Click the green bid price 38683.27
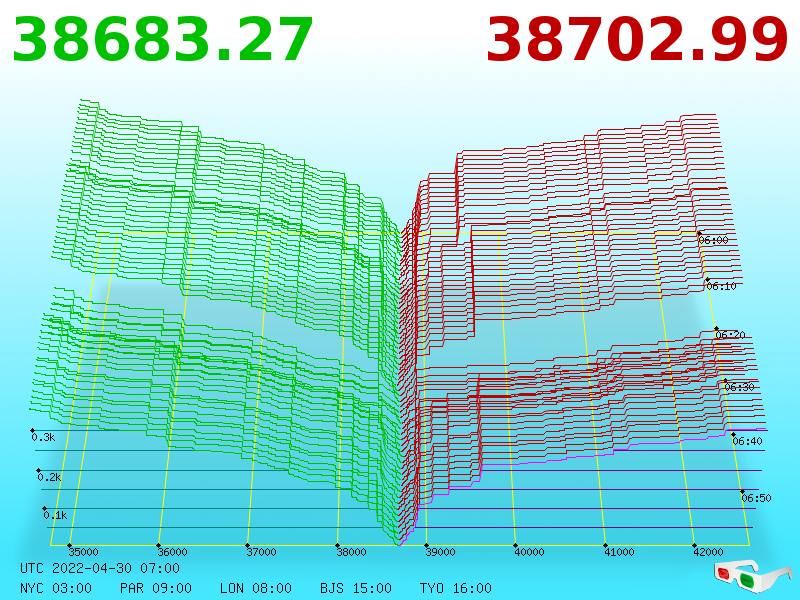The image size is (800, 600). tap(162, 40)
